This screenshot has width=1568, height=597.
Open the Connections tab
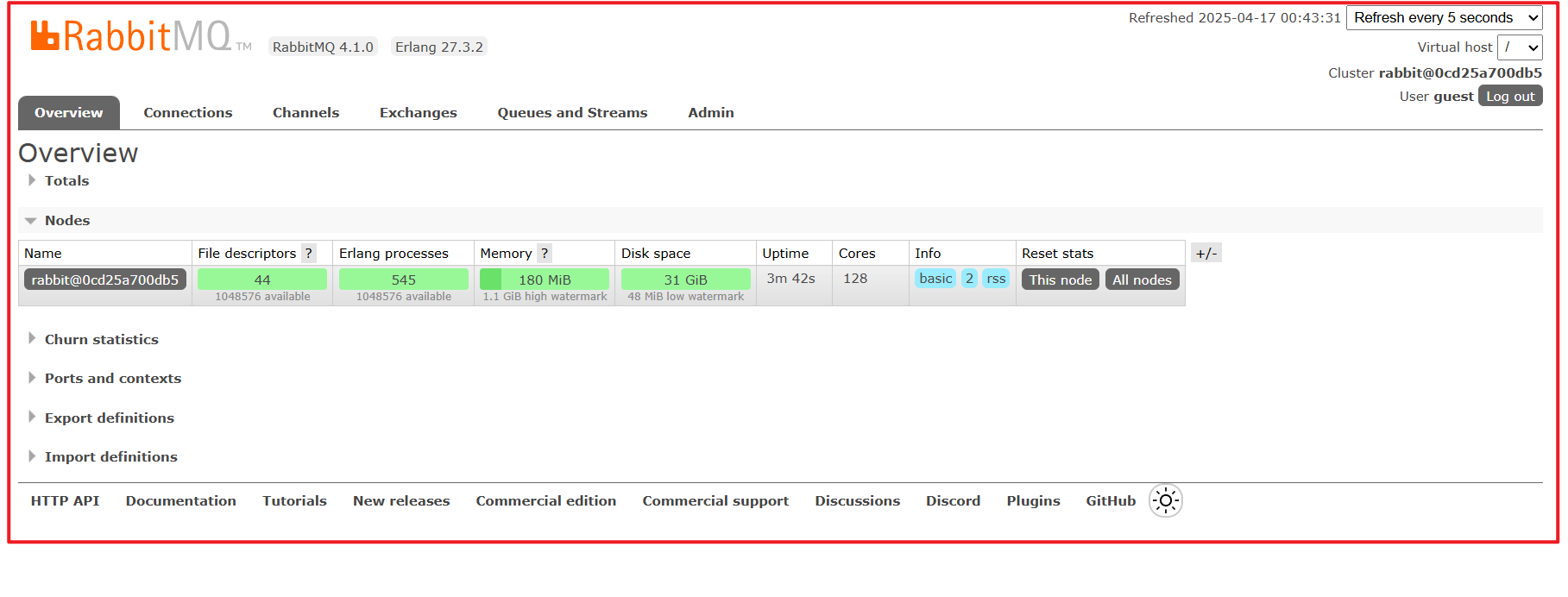coord(187,112)
